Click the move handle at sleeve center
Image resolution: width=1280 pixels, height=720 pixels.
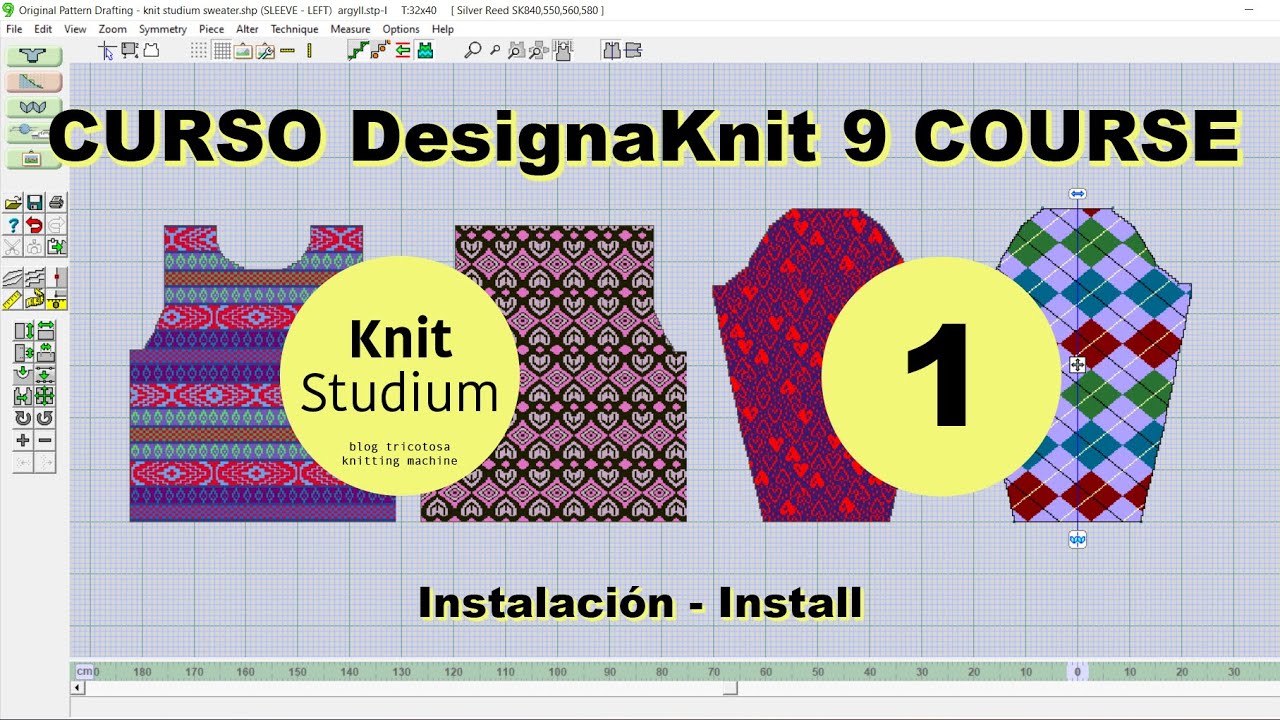click(x=1077, y=366)
